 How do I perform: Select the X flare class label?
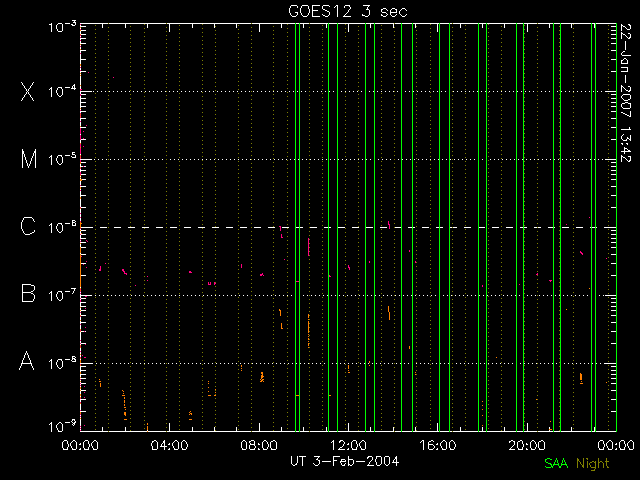point(27,91)
